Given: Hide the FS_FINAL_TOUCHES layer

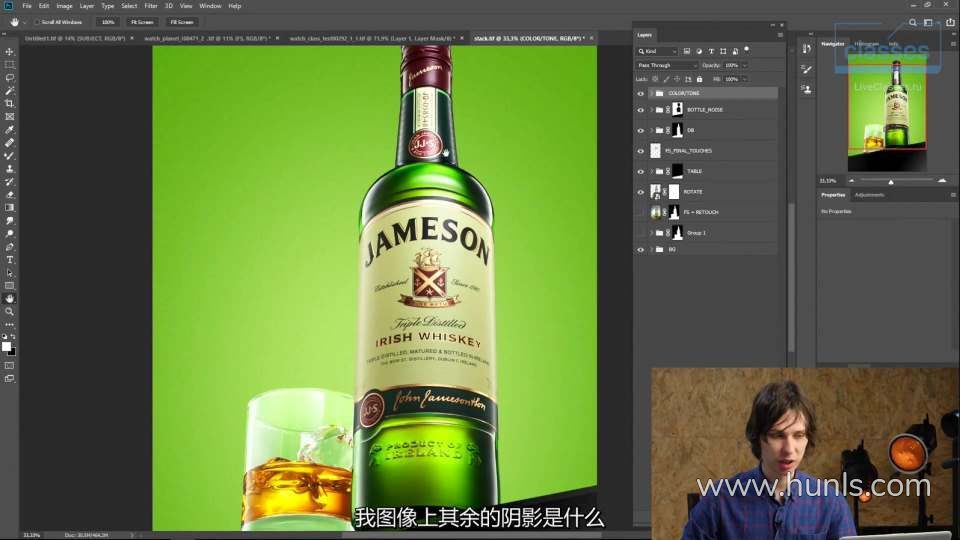Looking at the screenshot, I should [640, 151].
